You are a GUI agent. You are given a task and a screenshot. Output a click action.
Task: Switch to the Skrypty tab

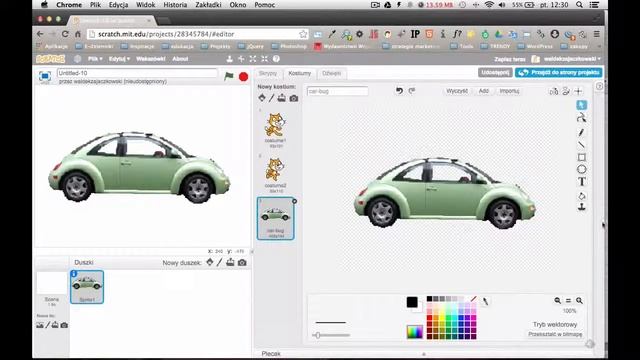[x=268, y=73]
